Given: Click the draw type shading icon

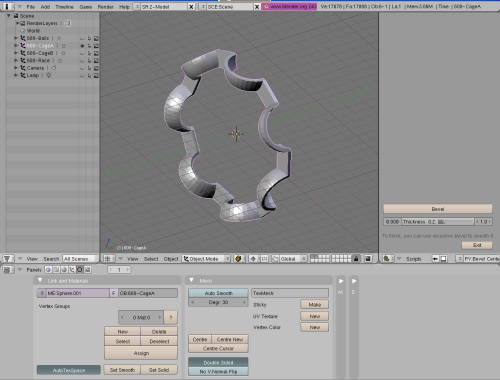Looking at the screenshot, I should point(239,259).
